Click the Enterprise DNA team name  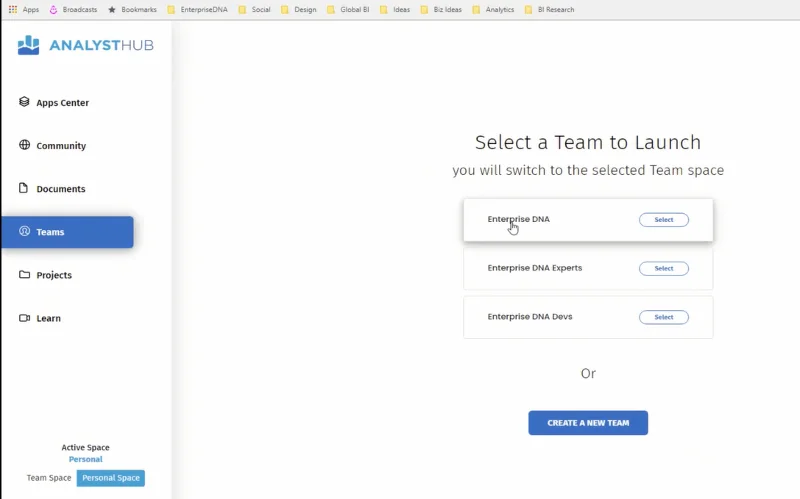pyautogui.click(x=518, y=219)
